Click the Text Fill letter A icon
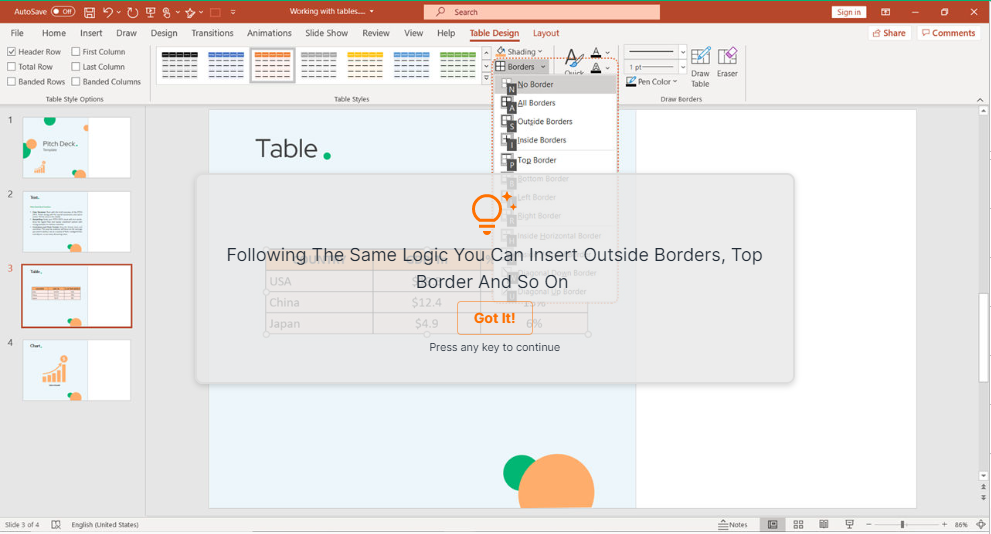The width and height of the screenshot is (991, 534). click(x=596, y=52)
